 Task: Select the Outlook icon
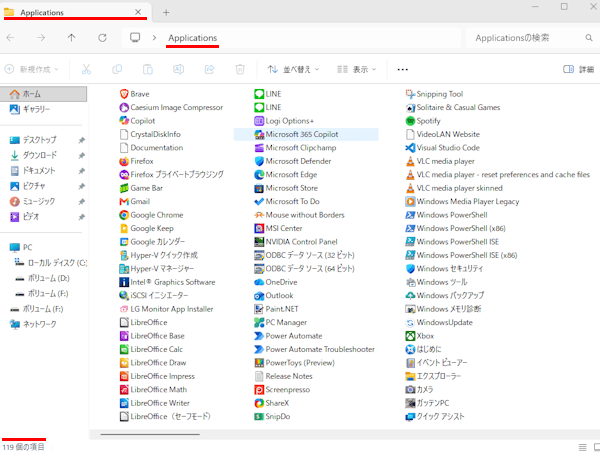(x=259, y=296)
